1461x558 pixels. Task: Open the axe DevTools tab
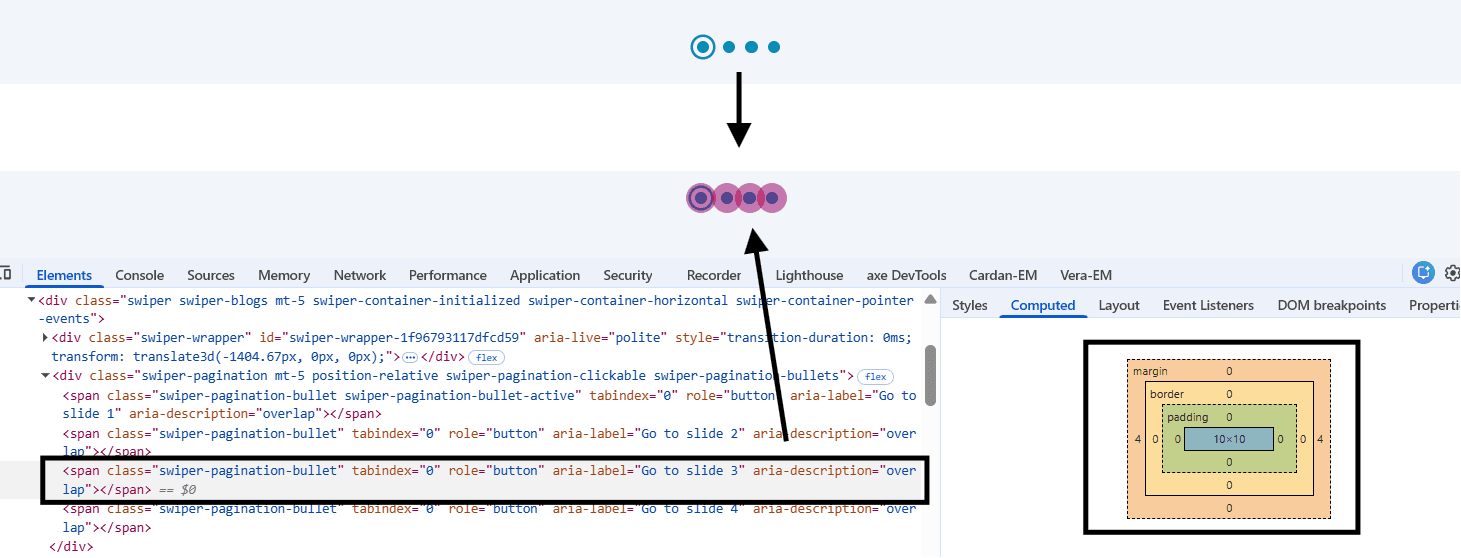click(906, 275)
